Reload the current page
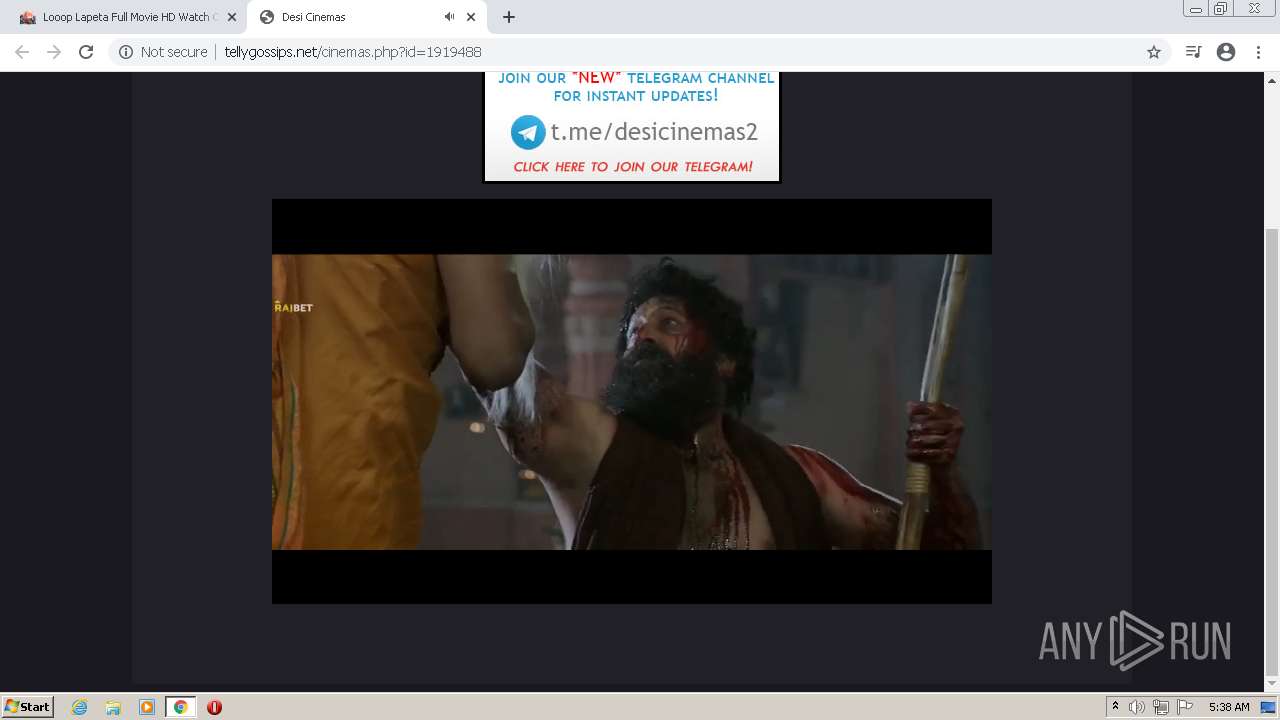Screen dimensions: 1280x720 tap(86, 52)
